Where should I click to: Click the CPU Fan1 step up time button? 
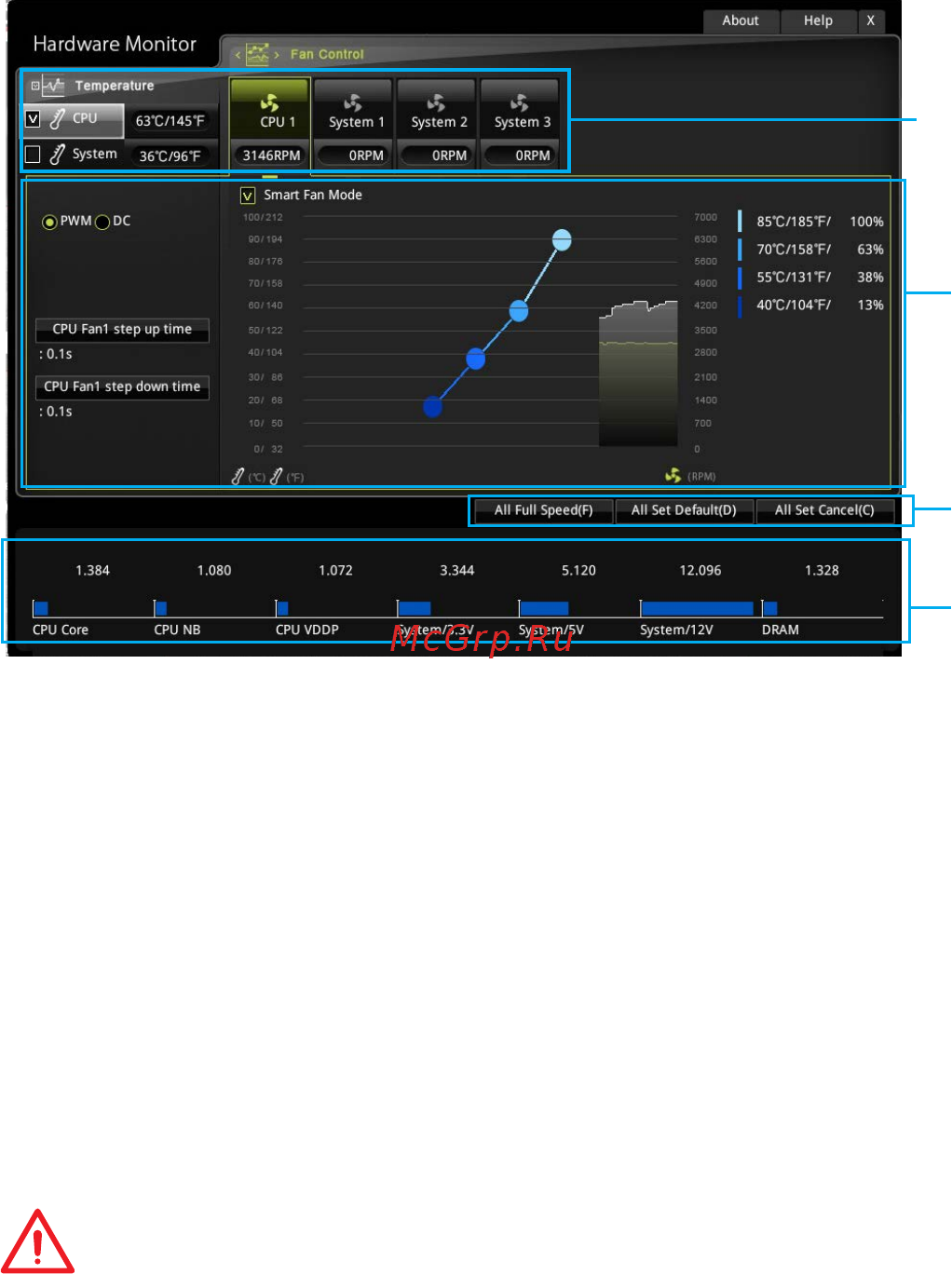coord(122,330)
